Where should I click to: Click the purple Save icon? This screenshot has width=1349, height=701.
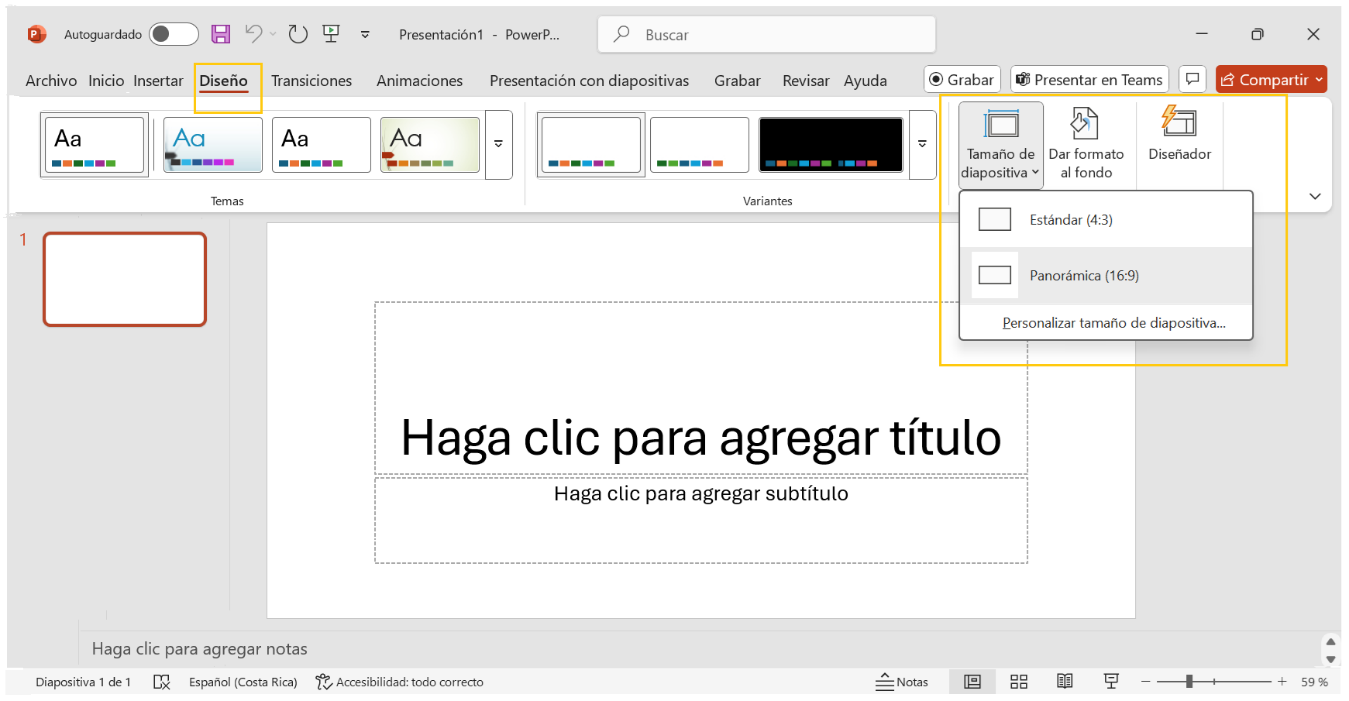221,34
